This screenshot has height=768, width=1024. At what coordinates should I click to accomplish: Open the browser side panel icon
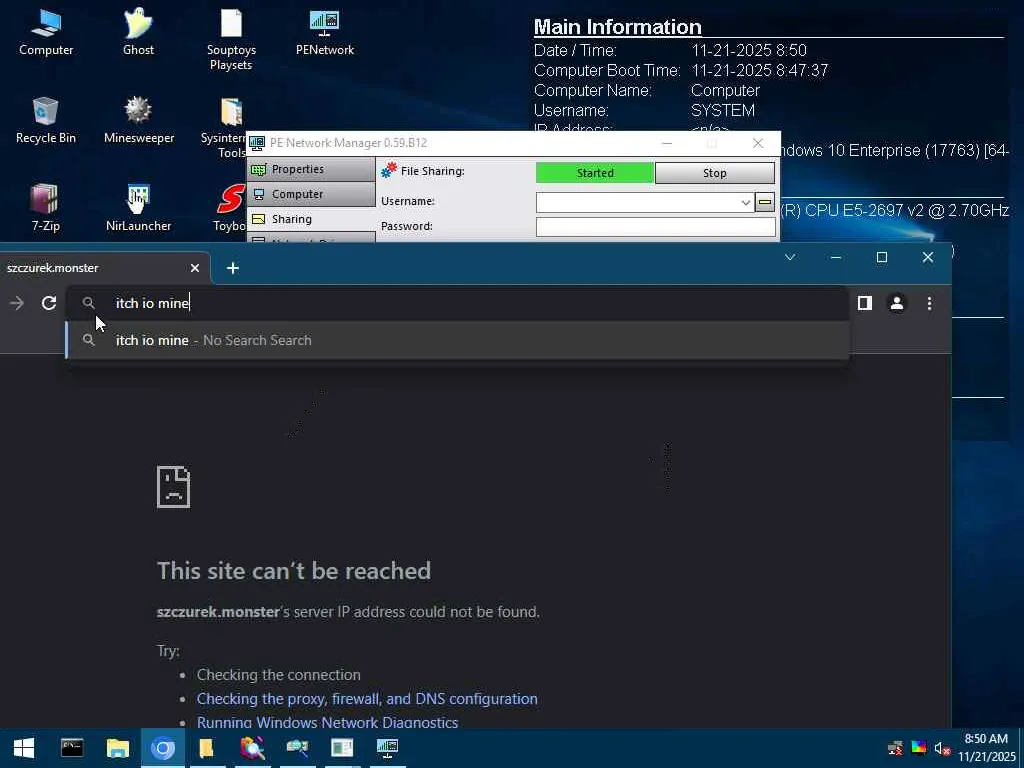coord(865,303)
